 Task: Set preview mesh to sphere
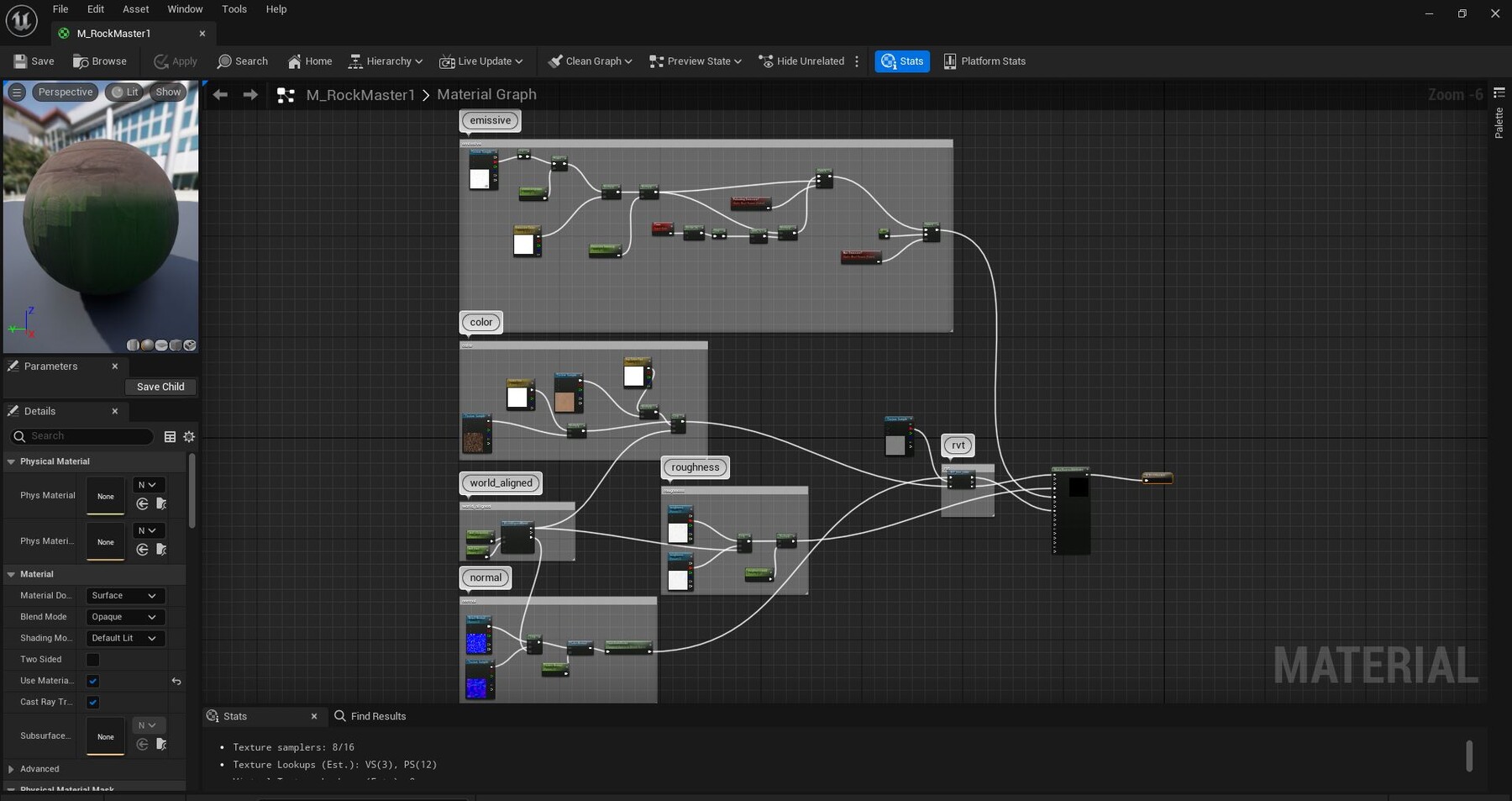click(x=147, y=345)
